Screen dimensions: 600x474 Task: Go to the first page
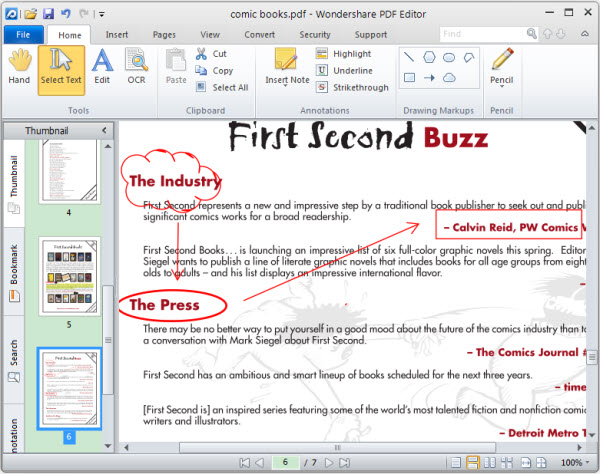click(x=244, y=463)
